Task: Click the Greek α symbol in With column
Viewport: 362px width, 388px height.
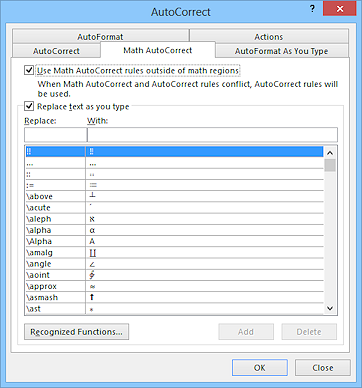Action: 92,230
